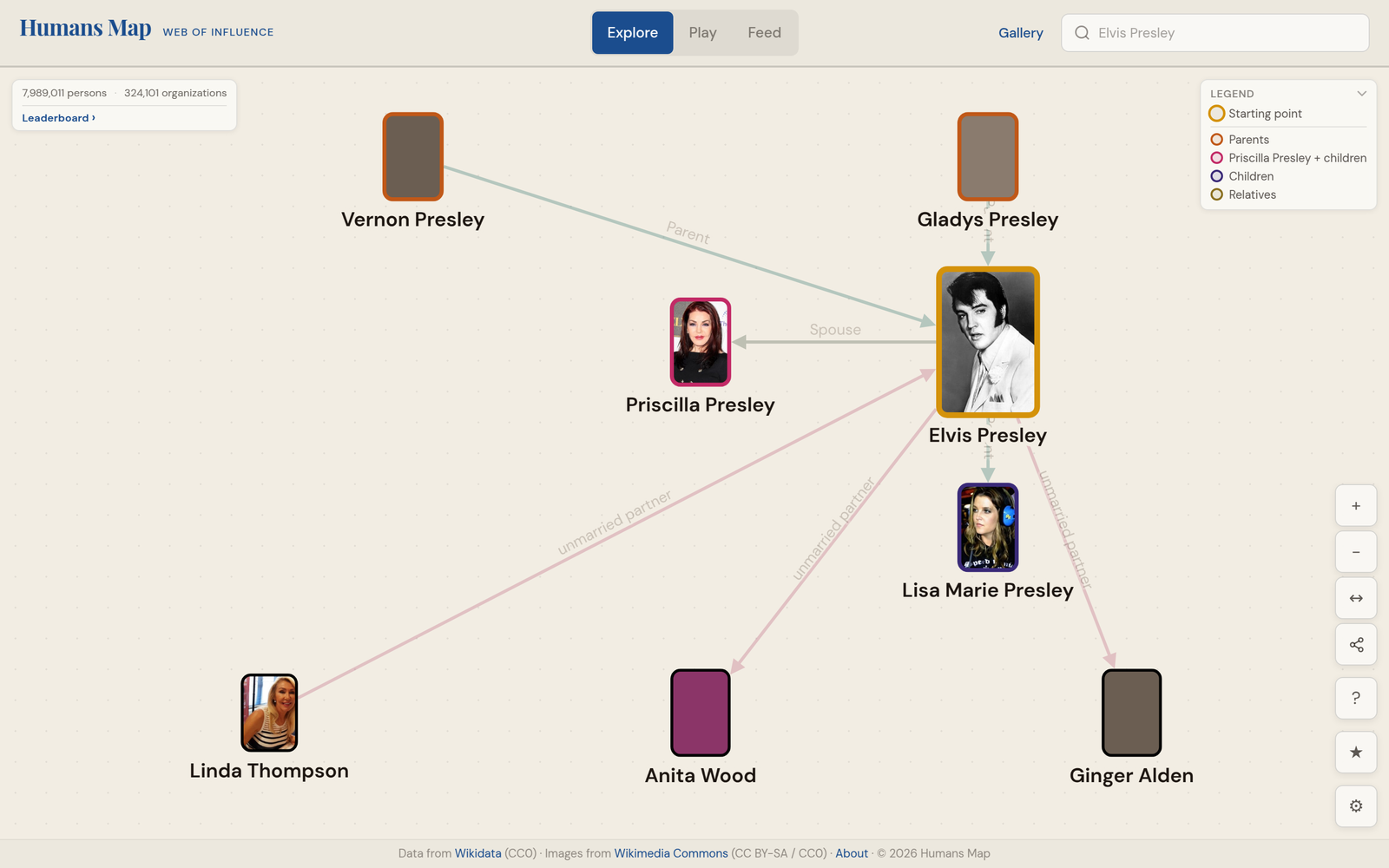This screenshot has height=868, width=1389.
Task: Click the Priscilla Presley + children legend circle
Action: [1217, 158]
